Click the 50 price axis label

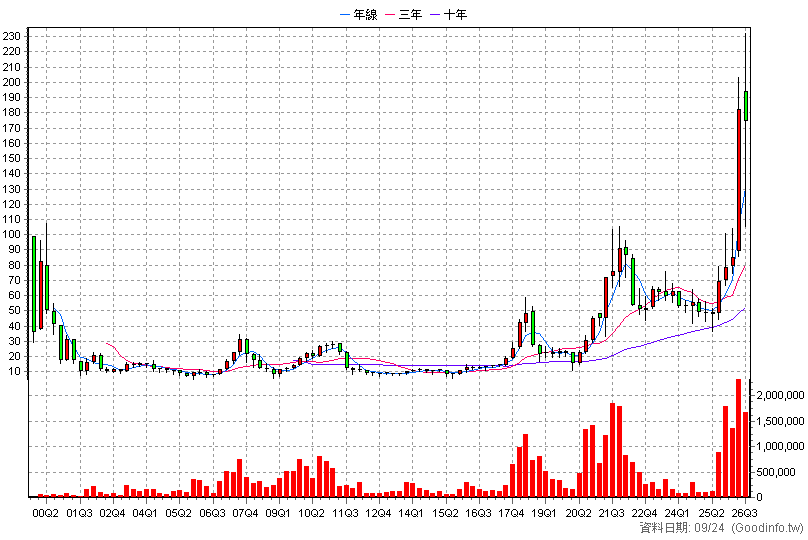point(14,311)
